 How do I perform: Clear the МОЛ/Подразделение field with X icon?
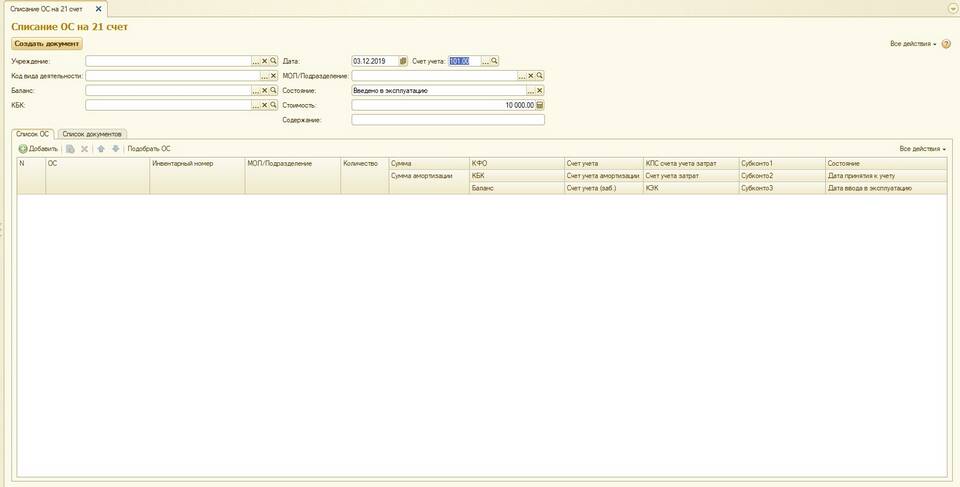(531, 75)
